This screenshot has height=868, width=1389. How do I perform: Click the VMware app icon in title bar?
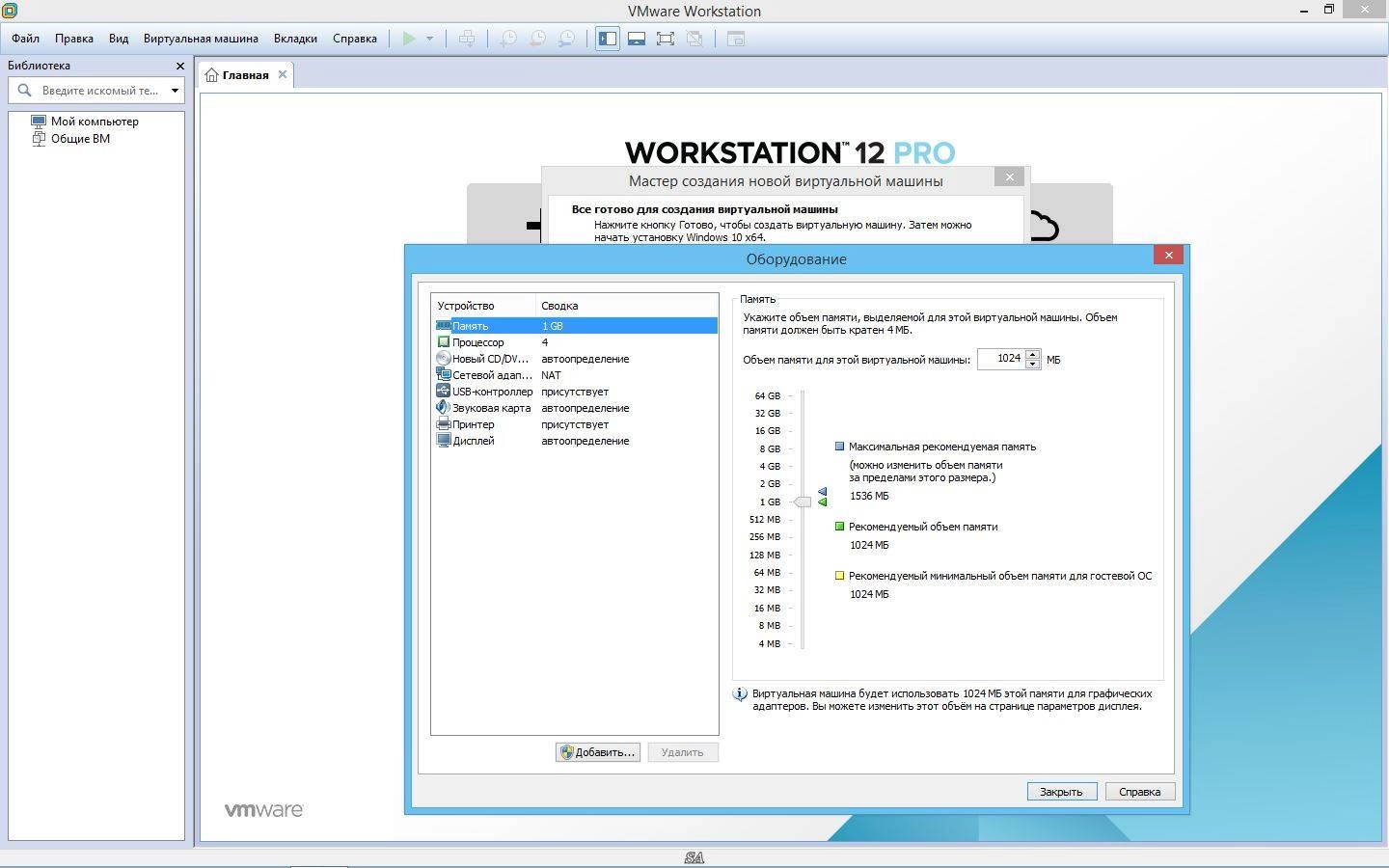pyautogui.click(x=10, y=11)
